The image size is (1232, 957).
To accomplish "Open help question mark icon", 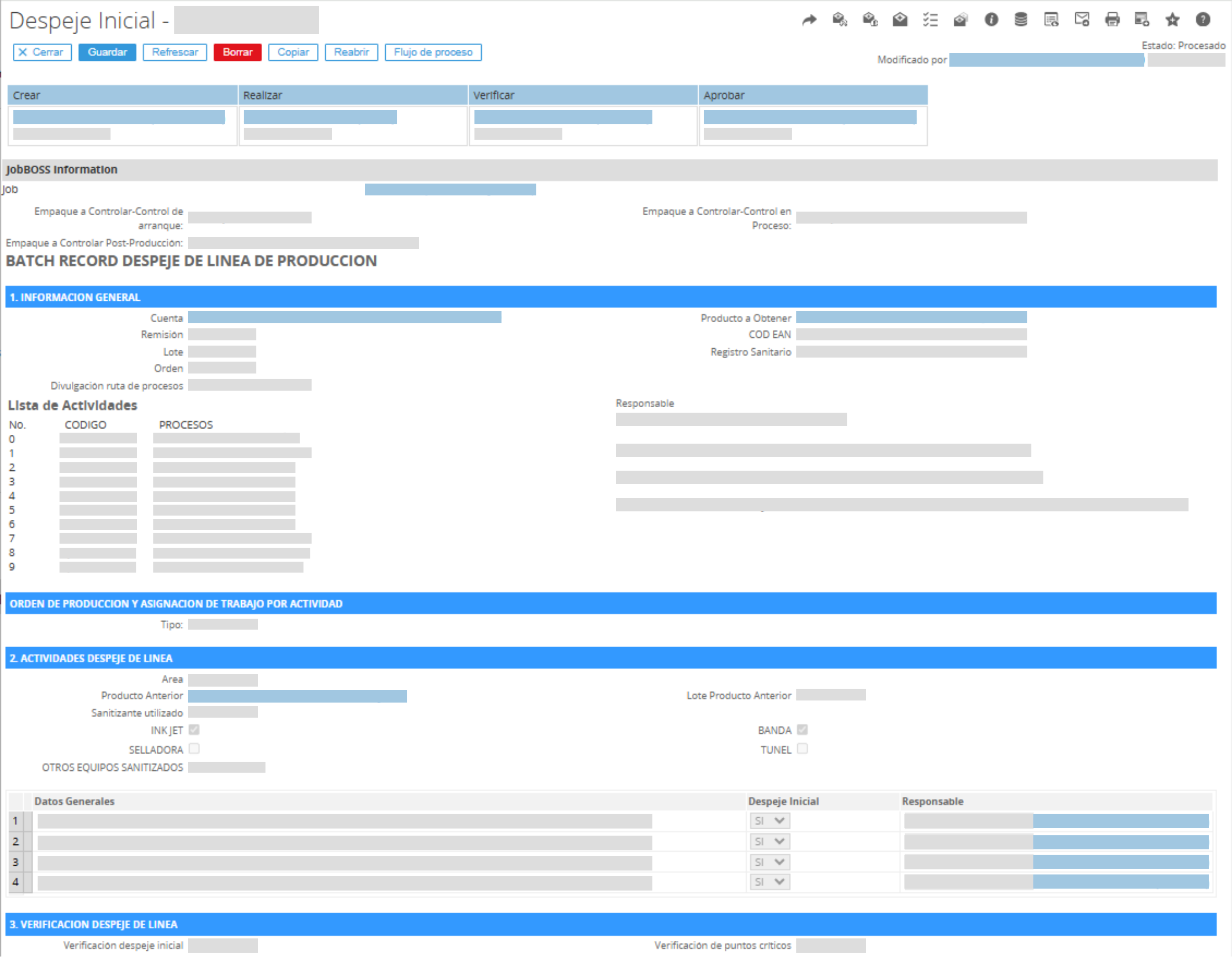I will click(1203, 20).
